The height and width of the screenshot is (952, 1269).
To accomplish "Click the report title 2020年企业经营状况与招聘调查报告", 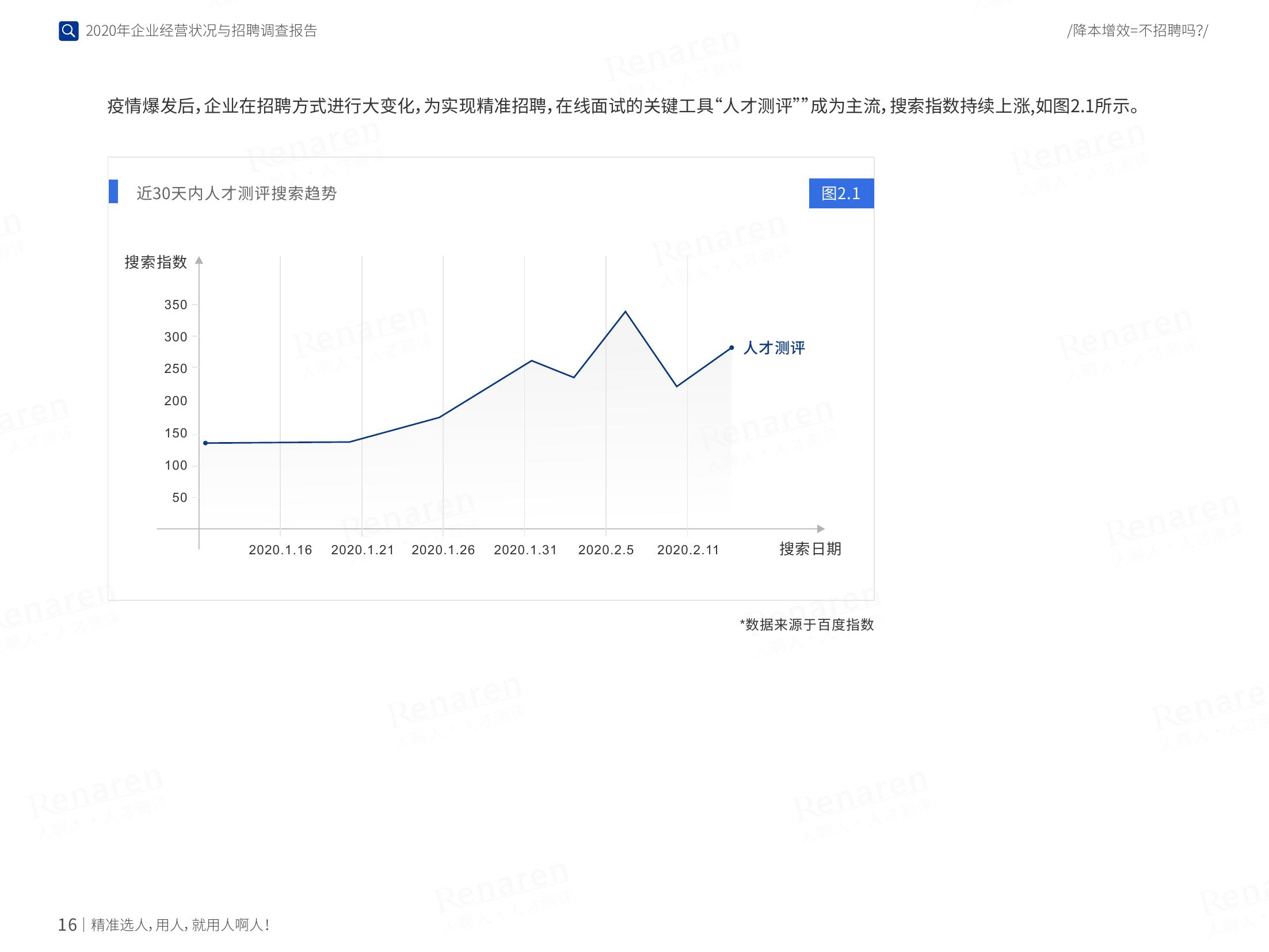I will [201, 31].
